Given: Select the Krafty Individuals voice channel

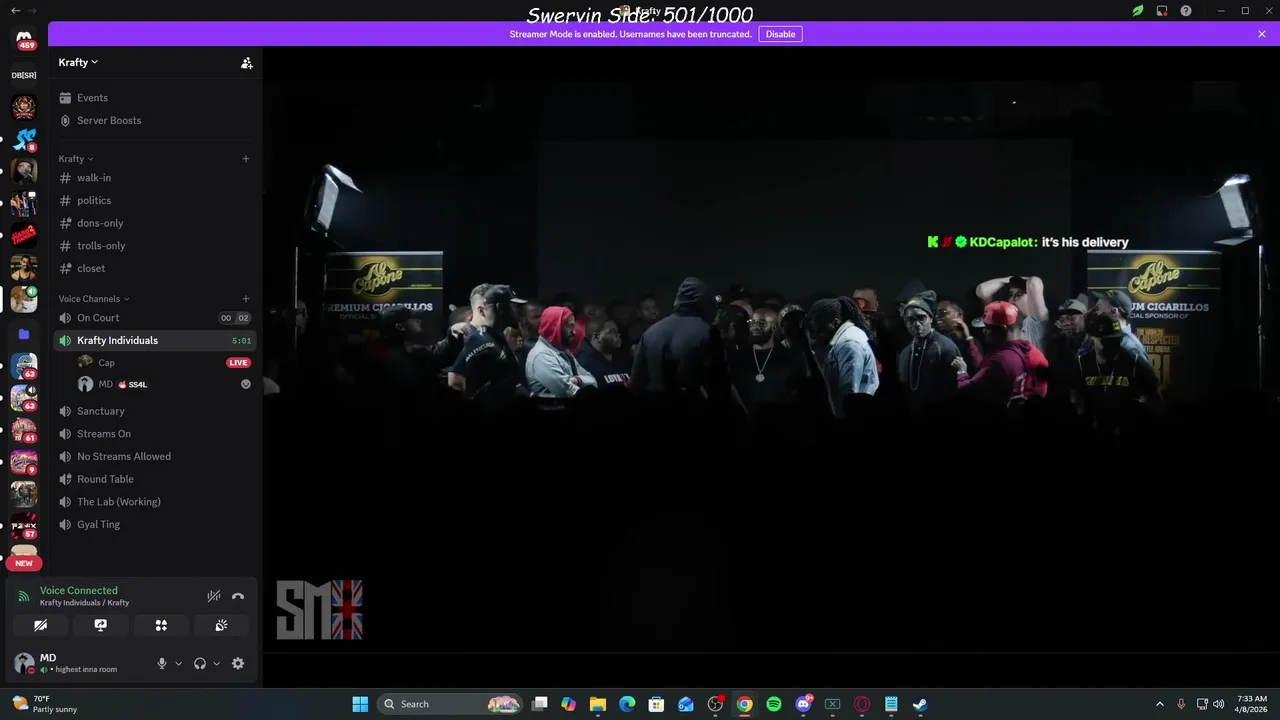Looking at the screenshot, I should pos(155,340).
